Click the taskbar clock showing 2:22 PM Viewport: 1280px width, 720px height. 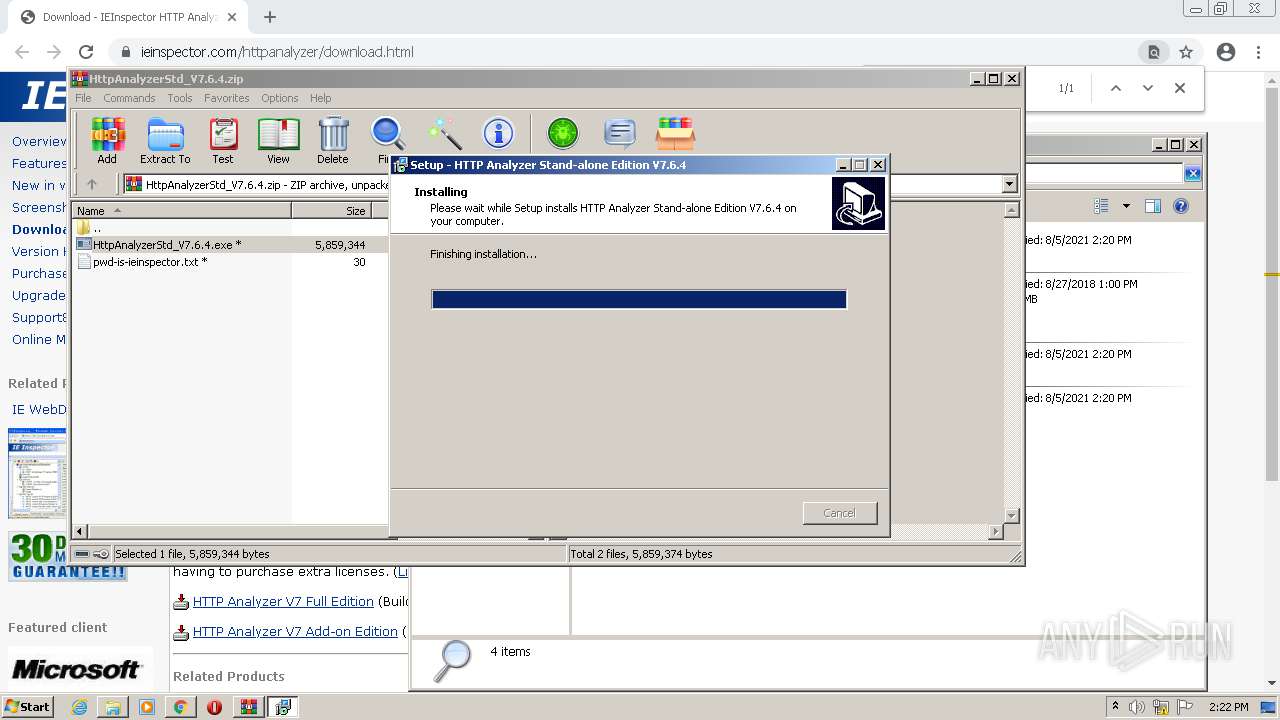point(1228,707)
